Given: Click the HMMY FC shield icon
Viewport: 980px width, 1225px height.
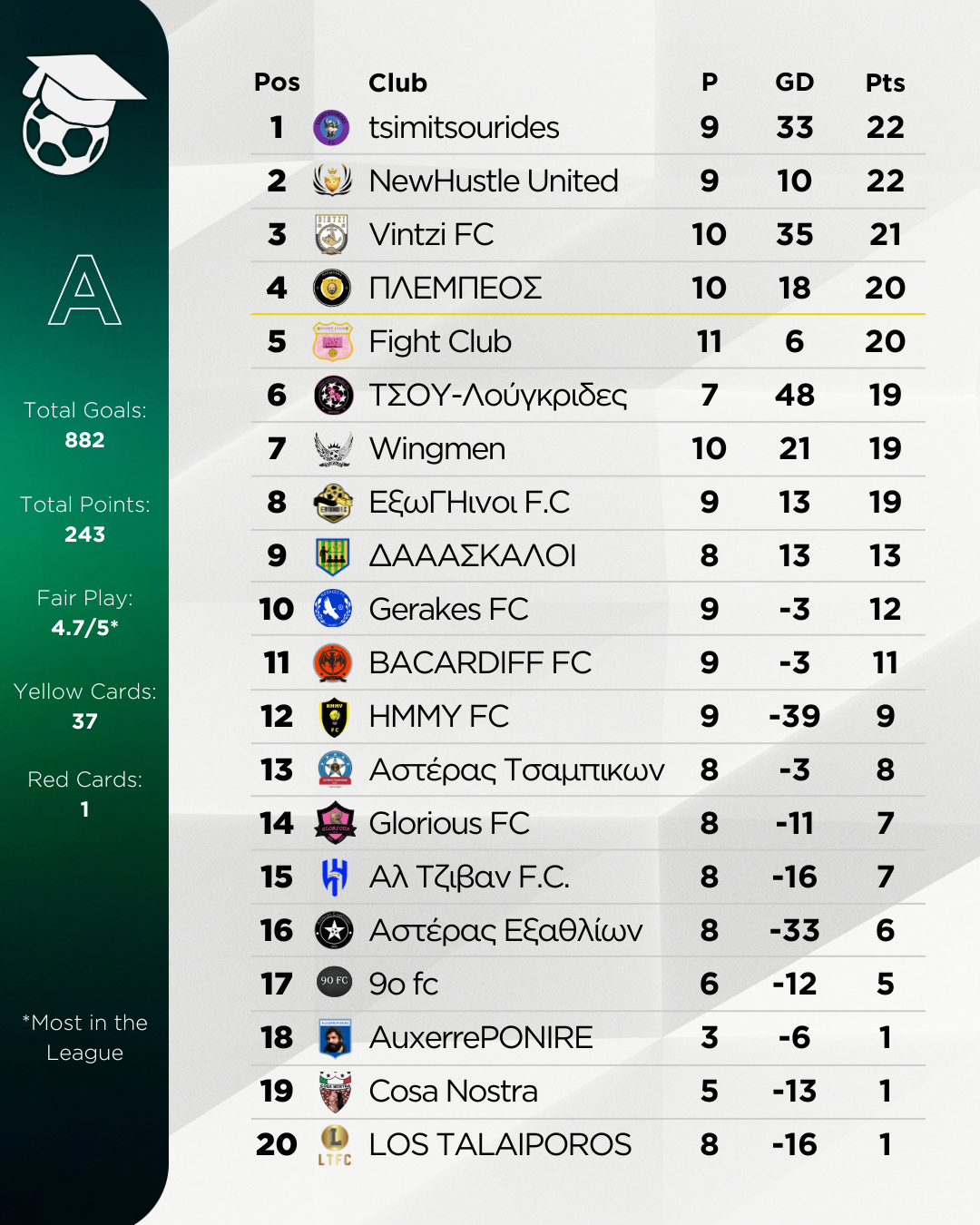Looking at the screenshot, I should point(334,717).
